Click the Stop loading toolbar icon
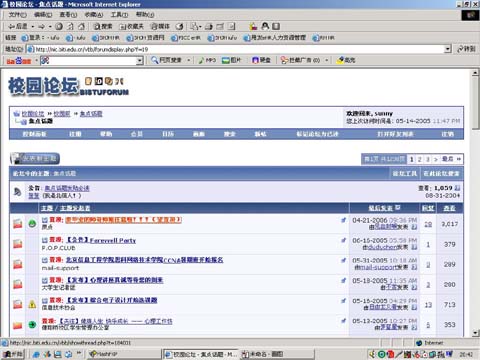The image size is (480, 360). [59, 26]
